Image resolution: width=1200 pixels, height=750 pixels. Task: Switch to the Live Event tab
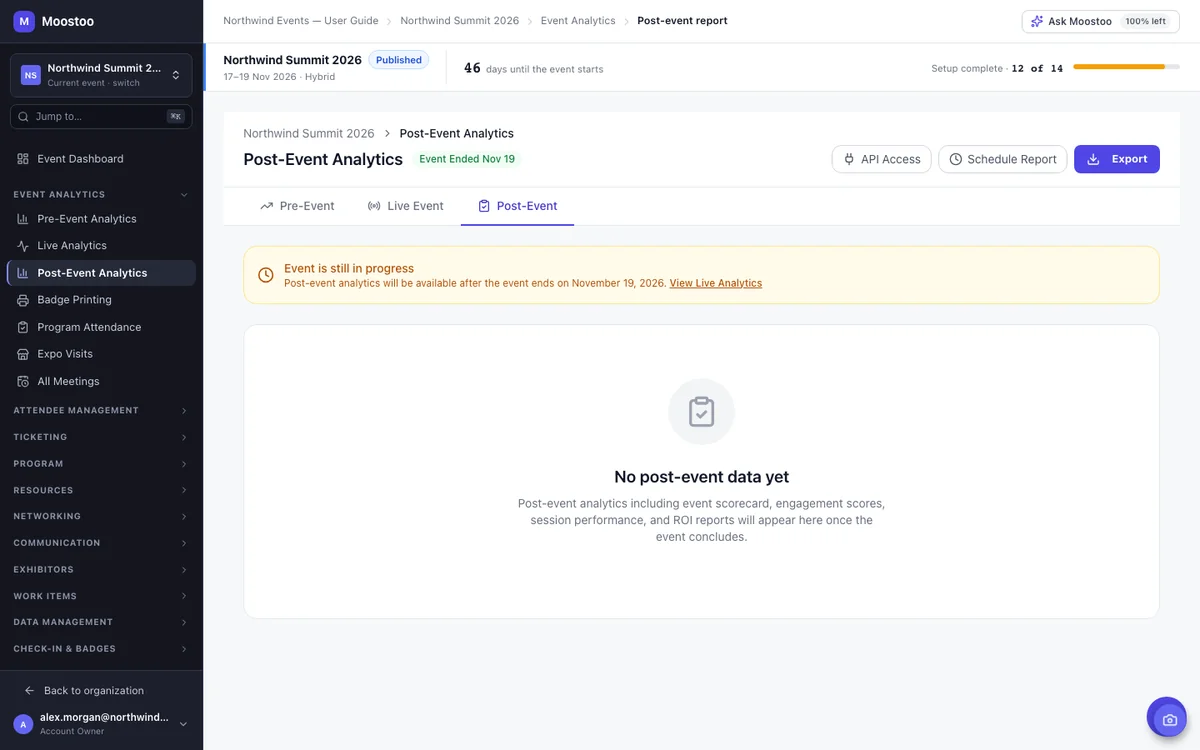pos(405,206)
